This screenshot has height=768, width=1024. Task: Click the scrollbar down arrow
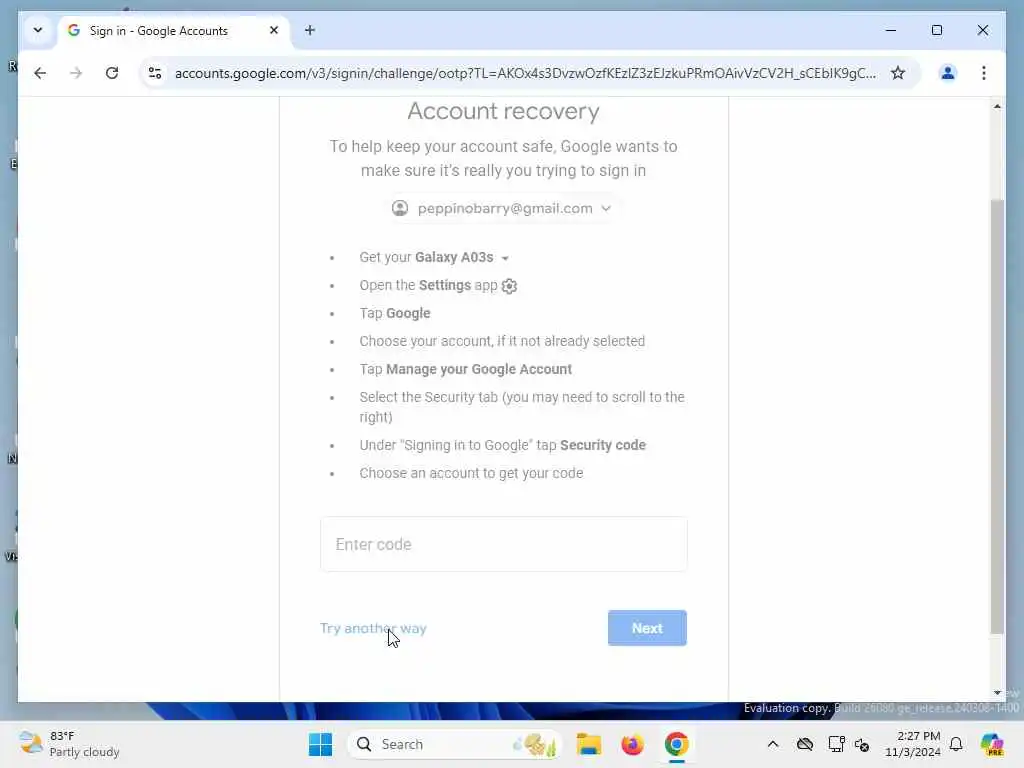(997, 693)
